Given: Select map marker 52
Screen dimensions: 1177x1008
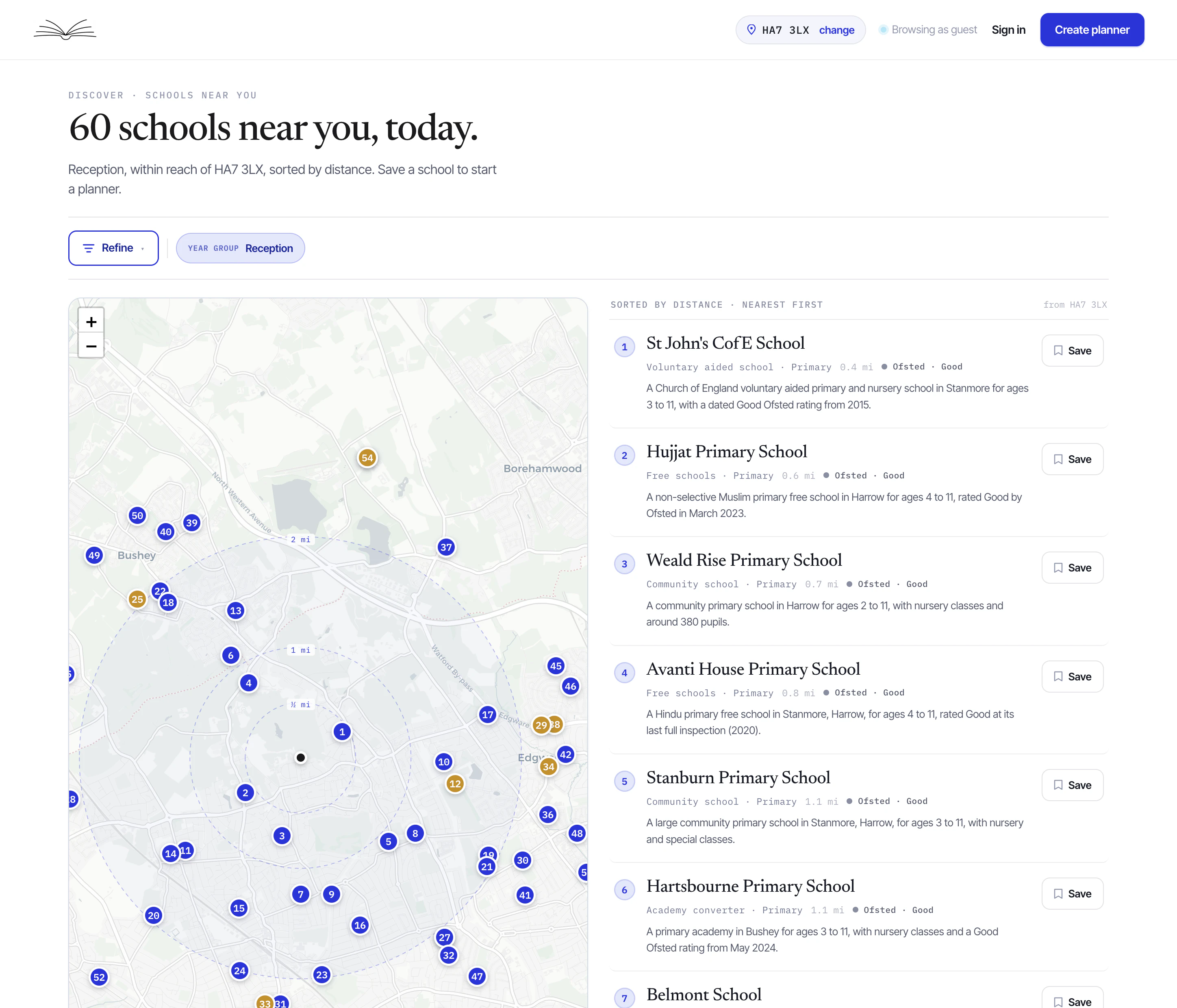Looking at the screenshot, I should pyautogui.click(x=100, y=978).
